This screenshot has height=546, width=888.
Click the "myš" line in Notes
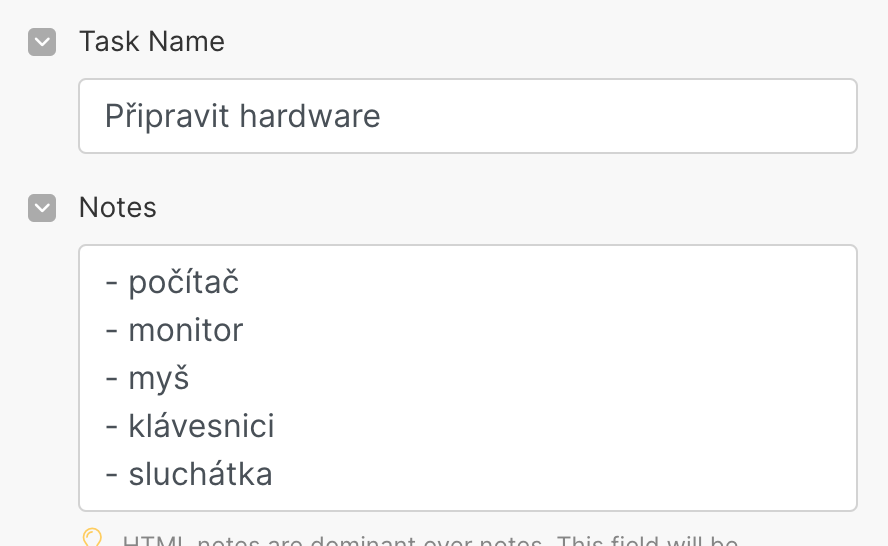point(159,378)
